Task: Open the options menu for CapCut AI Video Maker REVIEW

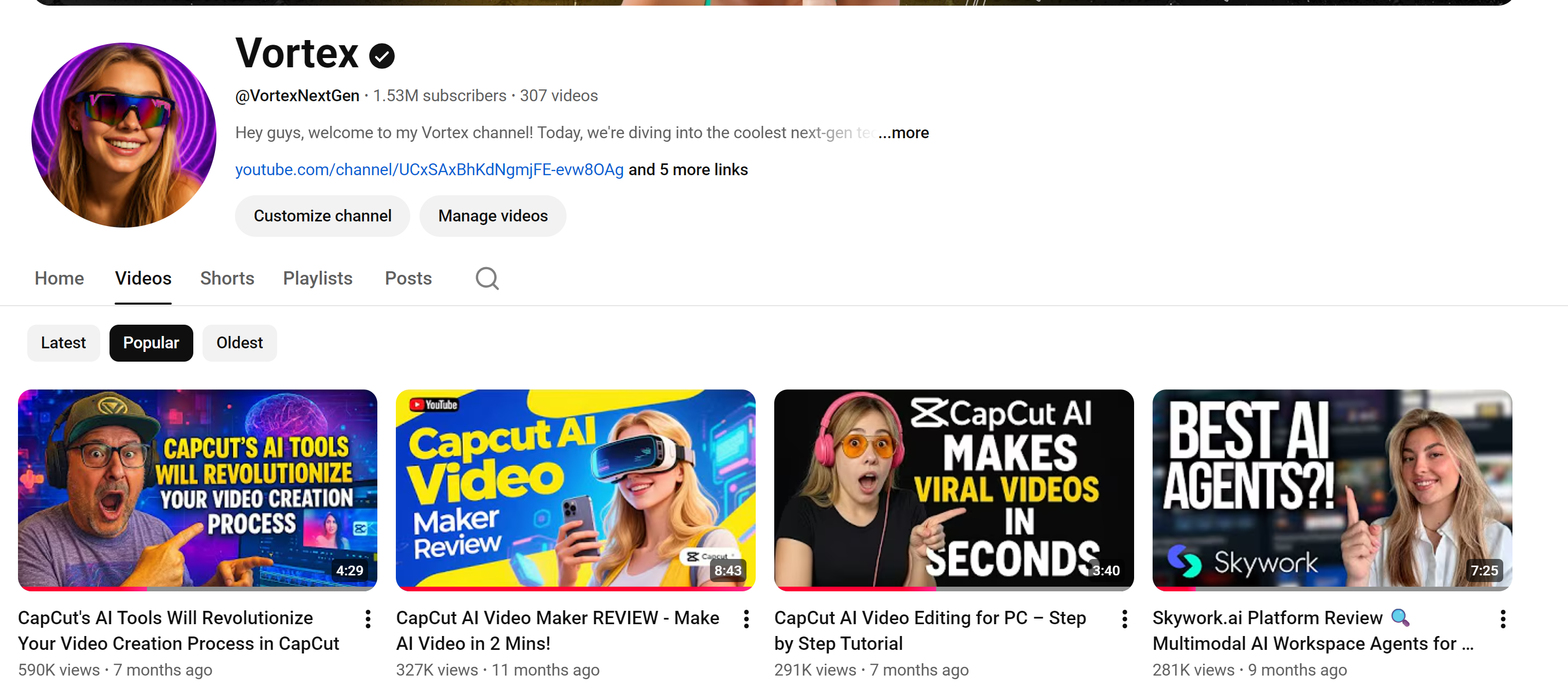Action: point(746,619)
